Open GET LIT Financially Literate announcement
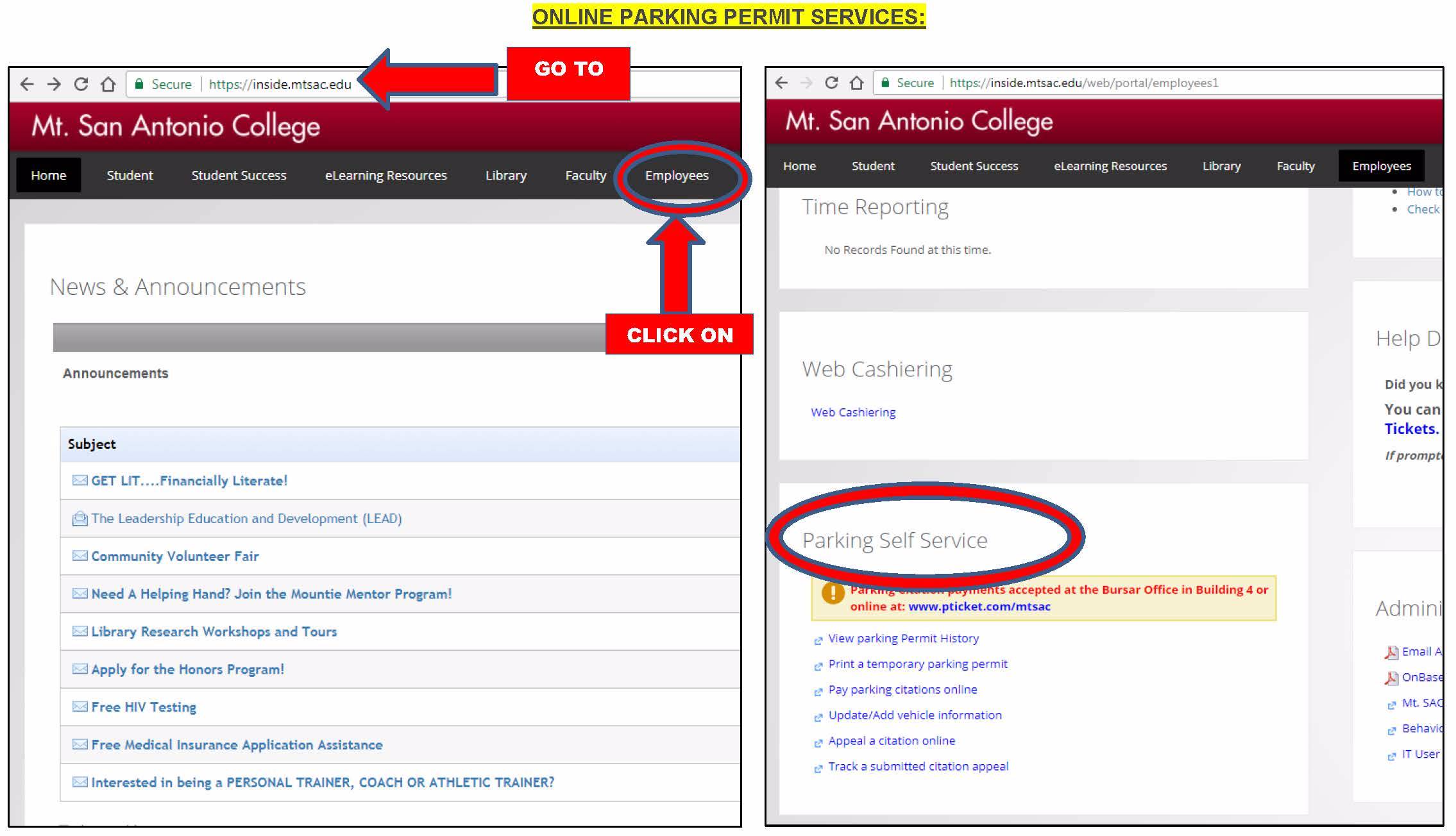This screenshot has height=836, width=1456. (x=189, y=481)
